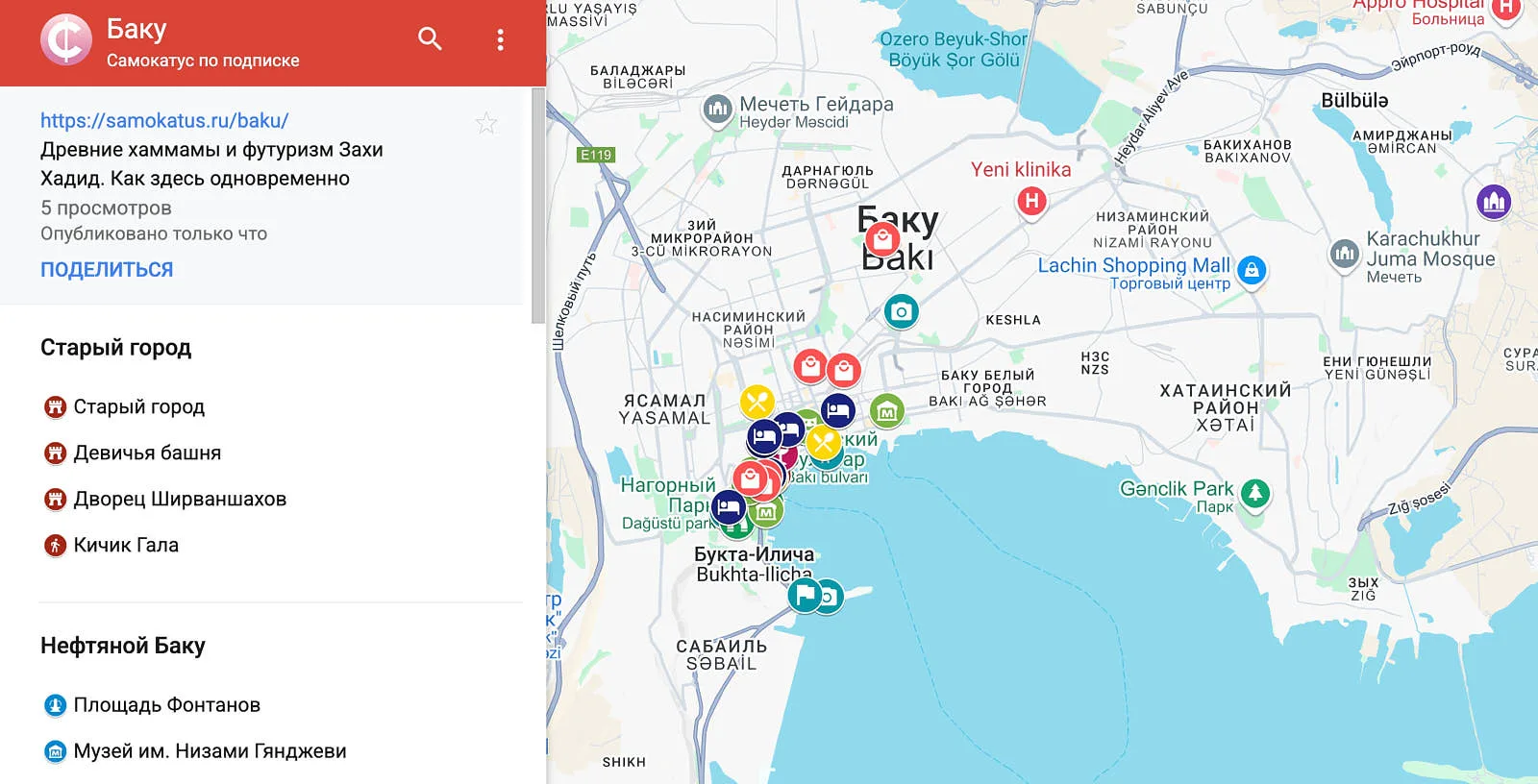Viewport: 1538px width, 784px height.
Task: Open the three-dot overflow menu
Action: (500, 39)
